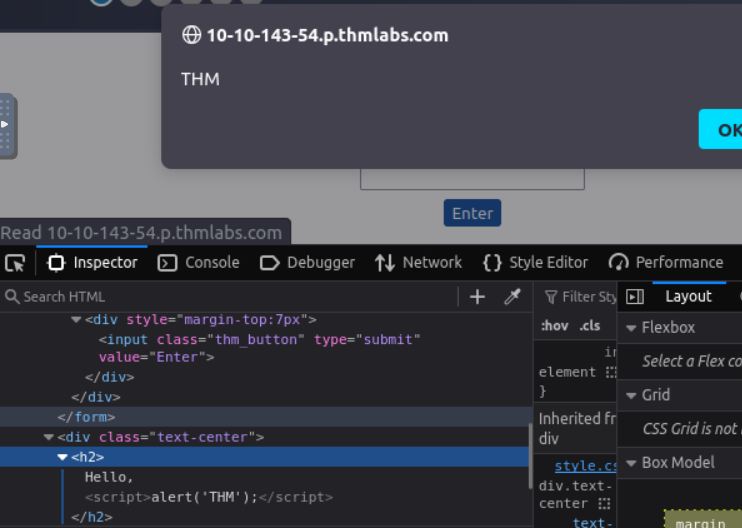Click the side panel handle arrow
The width and height of the screenshot is (742, 528).
5,124
